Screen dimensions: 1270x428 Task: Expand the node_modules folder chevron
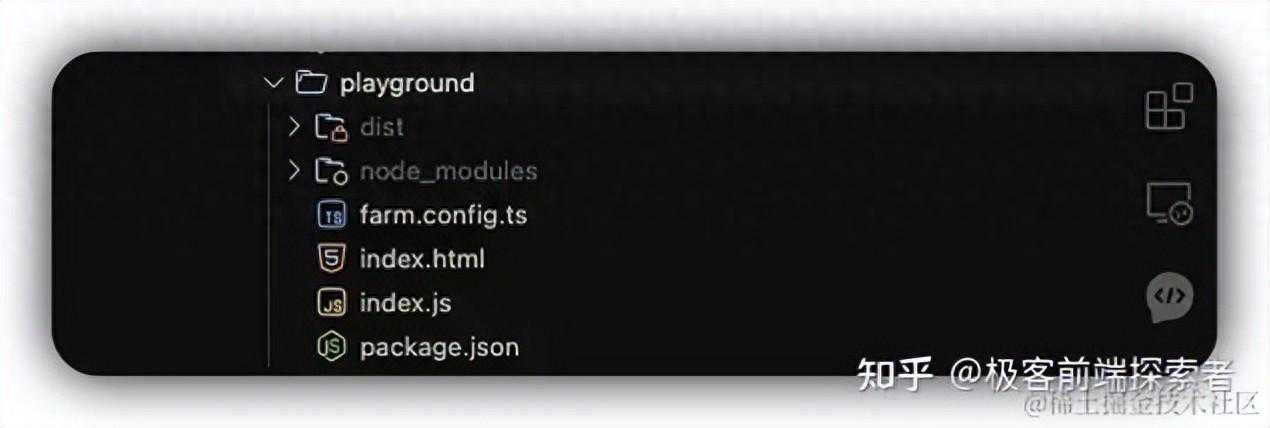click(x=294, y=171)
